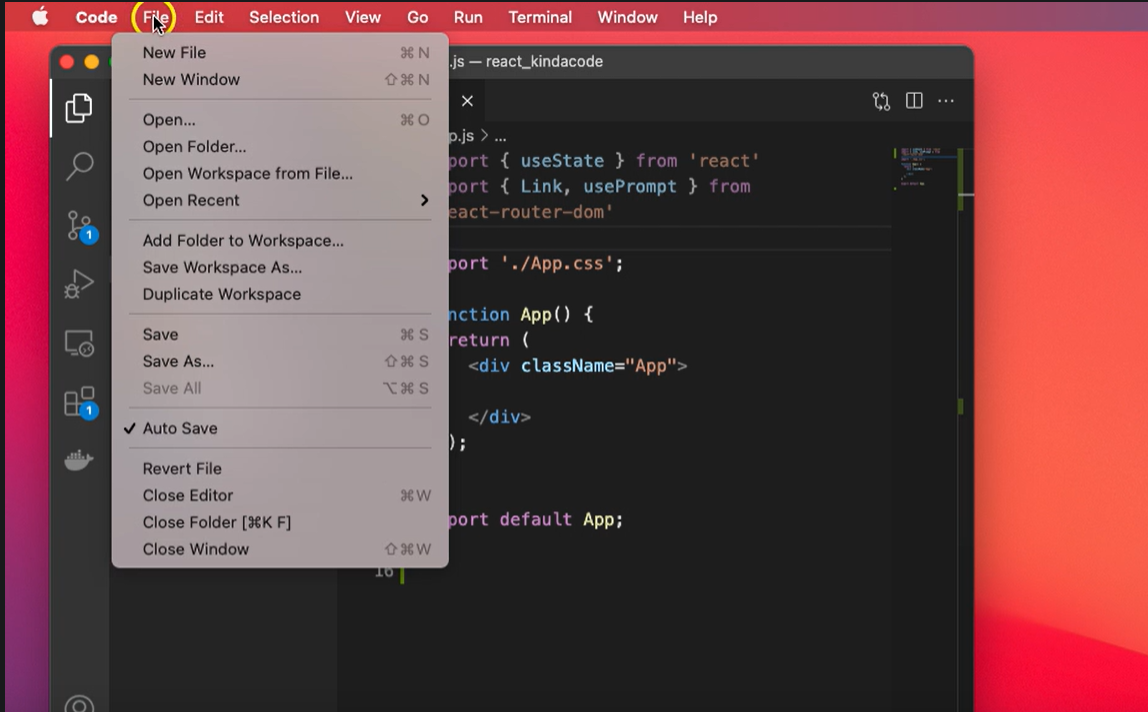Viewport: 1148px width, 712px height.
Task: Open the Source Control view icon
Action: point(81,226)
